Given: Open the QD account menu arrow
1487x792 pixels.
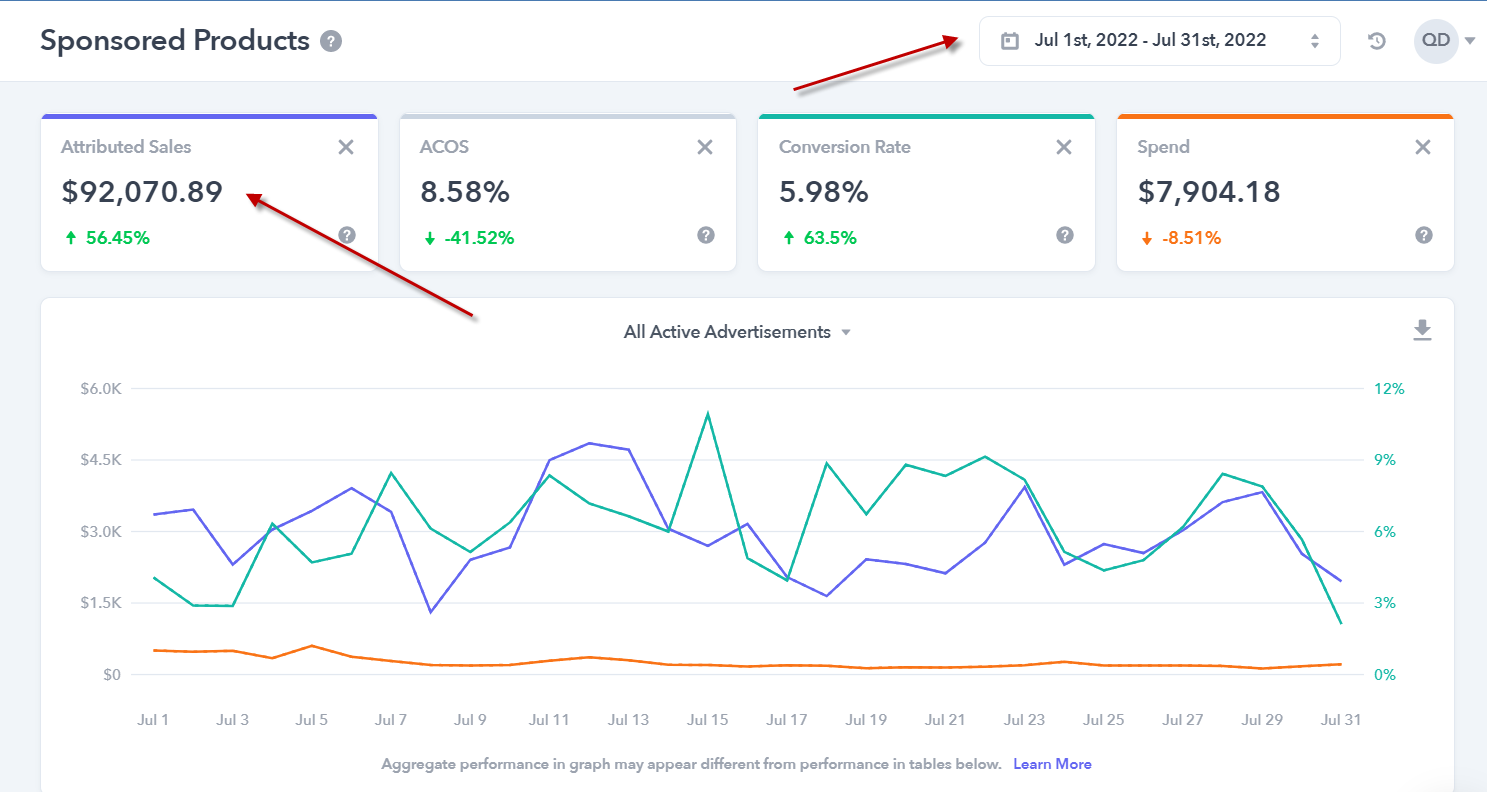Looking at the screenshot, I should pos(1470,41).
